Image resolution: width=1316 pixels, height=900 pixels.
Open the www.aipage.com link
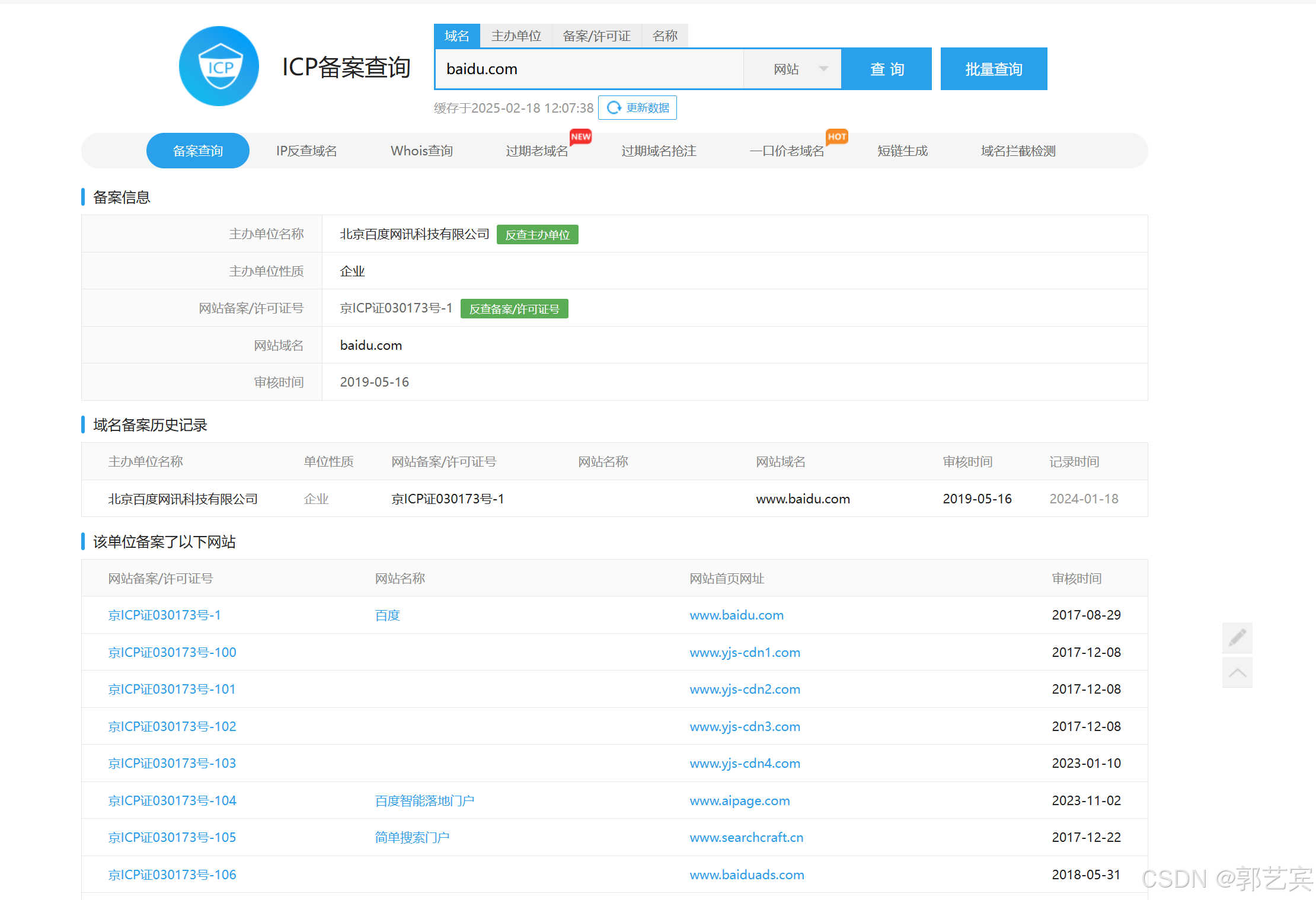coord(739,800)
